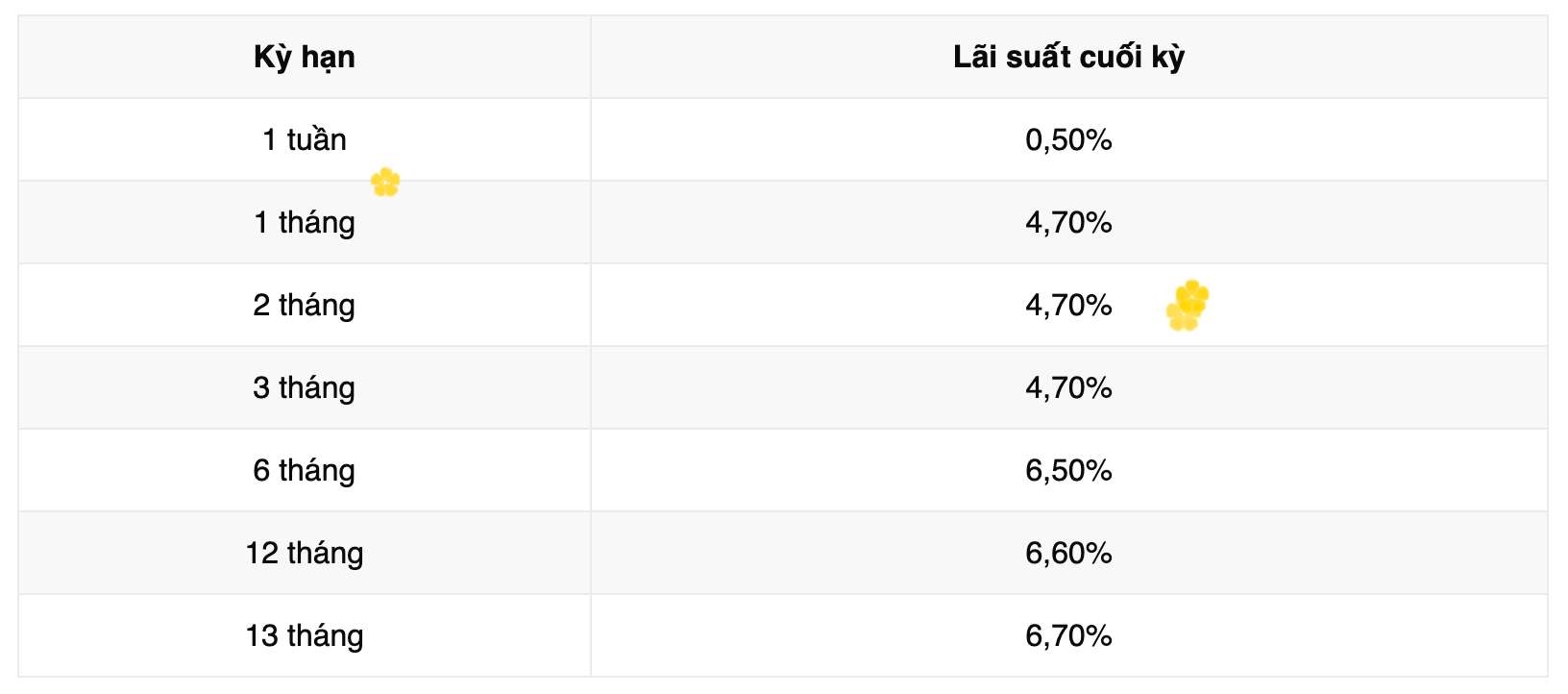This screenshot has height=694, width=1568.
Task: Select the 2 tháng term cell
Action: (305, 306)
